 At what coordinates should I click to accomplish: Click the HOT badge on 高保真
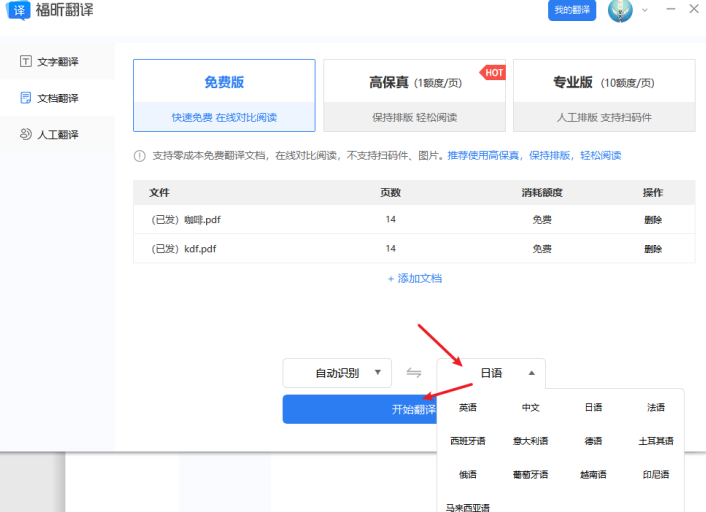coord(493,72)
